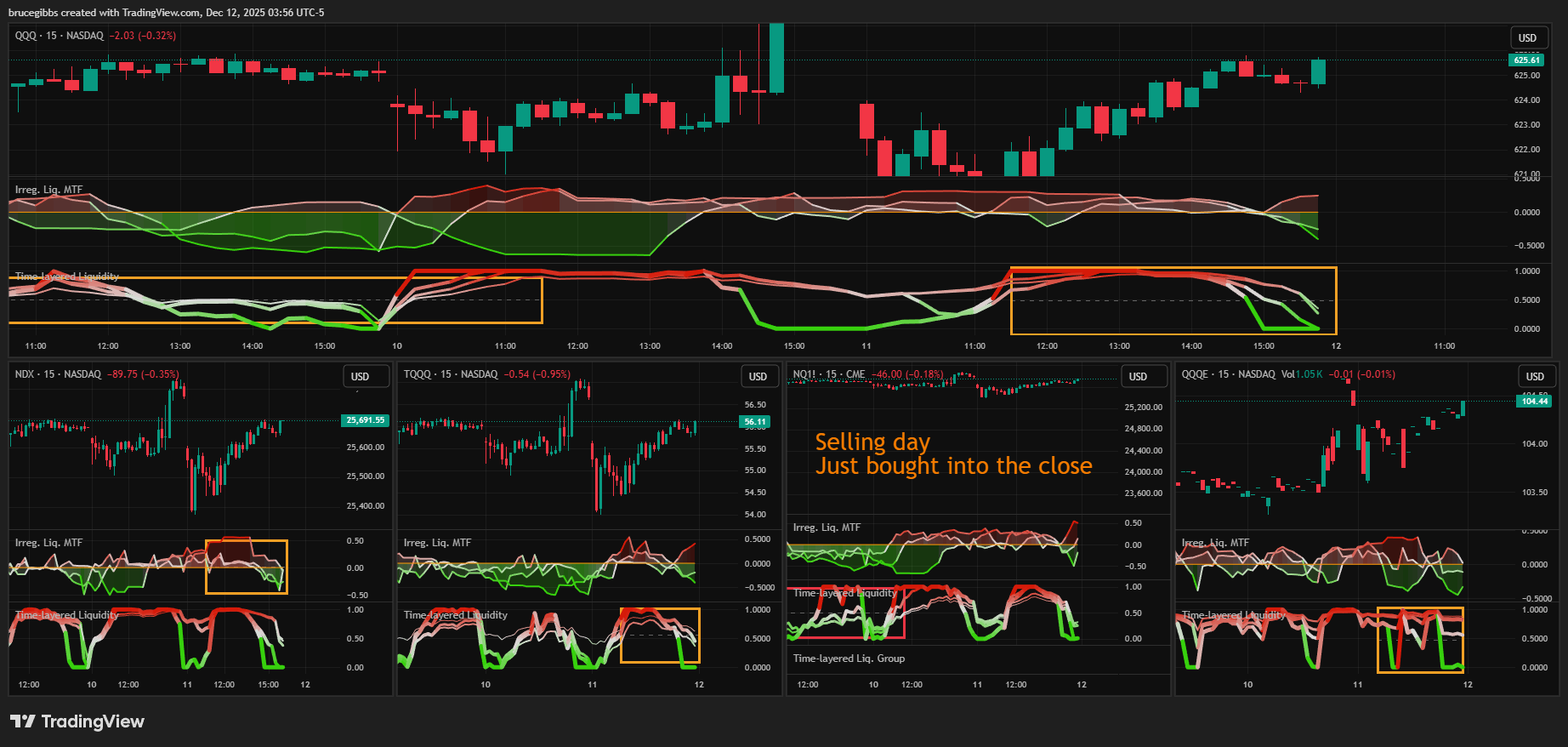The width and height of the screenshot is (1568, 747).
Task: Click the NQ1! · 15 · CME symbol title
Action: point(828,374)
